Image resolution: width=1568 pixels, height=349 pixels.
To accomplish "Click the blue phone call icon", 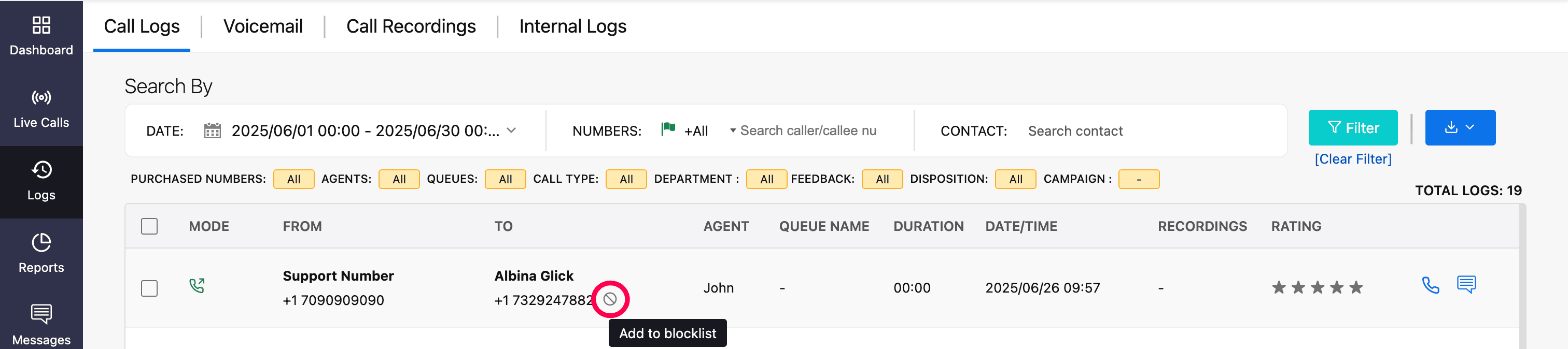I will (1430, 285).
